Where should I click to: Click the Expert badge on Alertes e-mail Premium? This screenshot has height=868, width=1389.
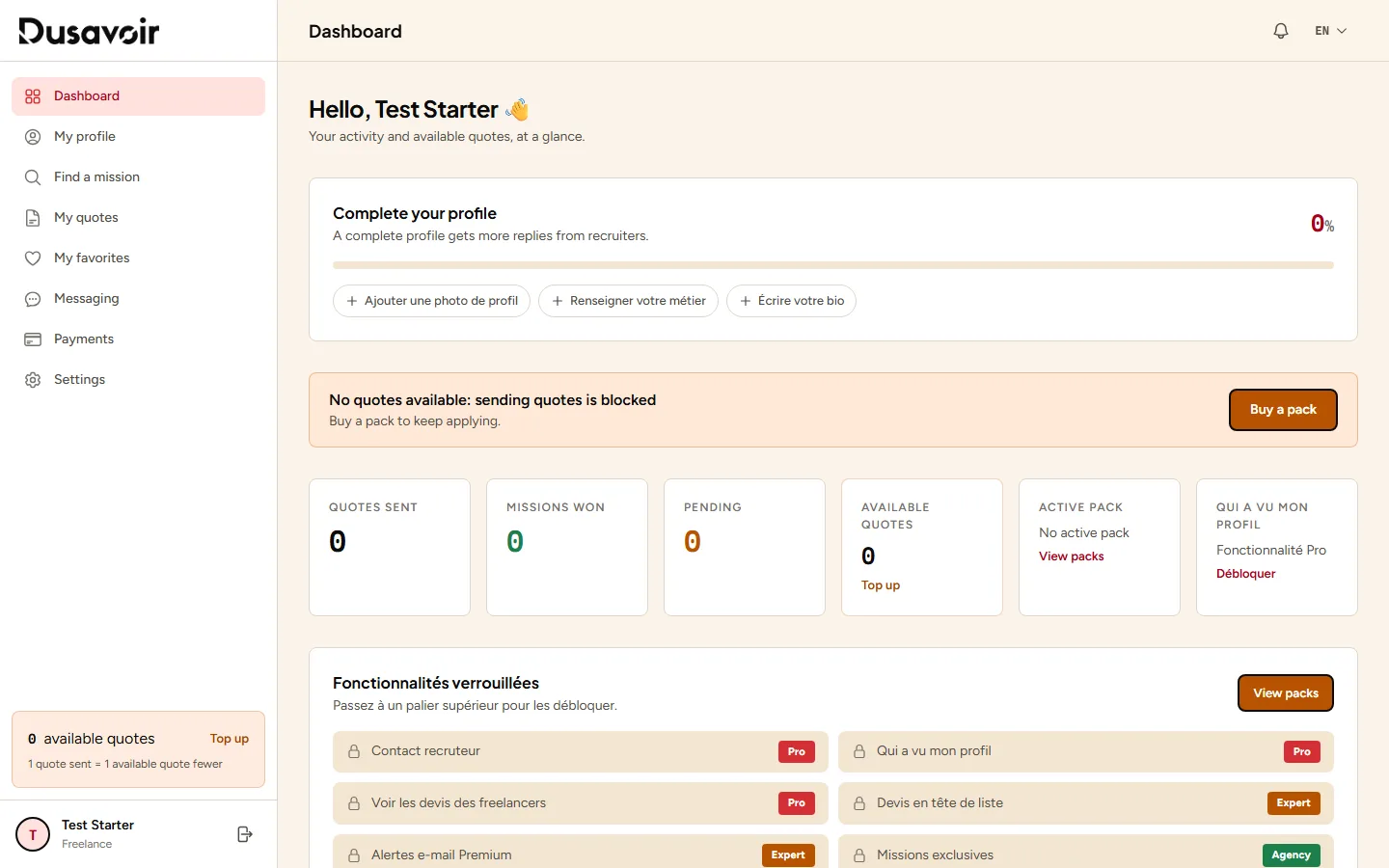[788, 855]
